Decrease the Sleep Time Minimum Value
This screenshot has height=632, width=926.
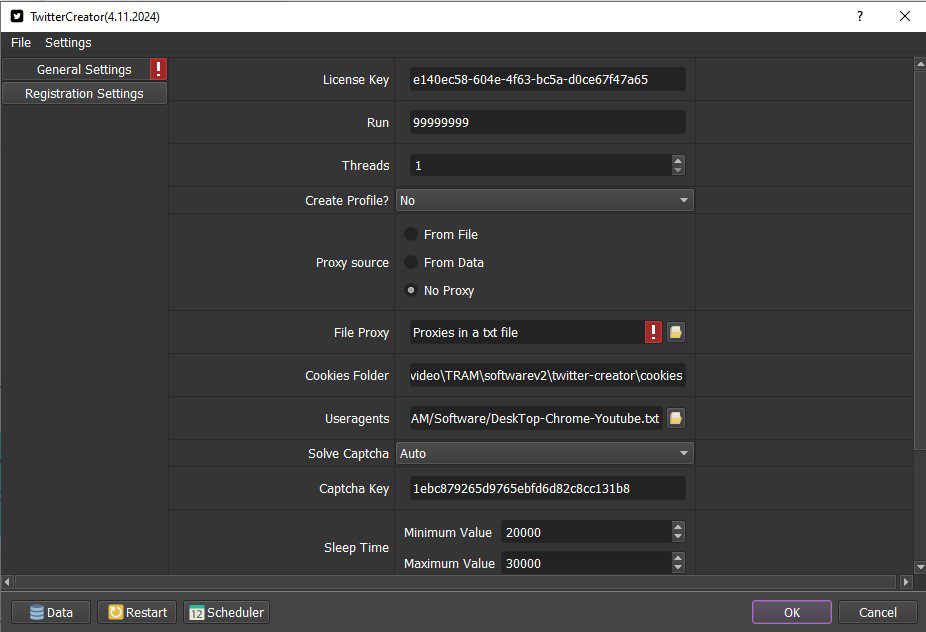click(x=678, y=537)
